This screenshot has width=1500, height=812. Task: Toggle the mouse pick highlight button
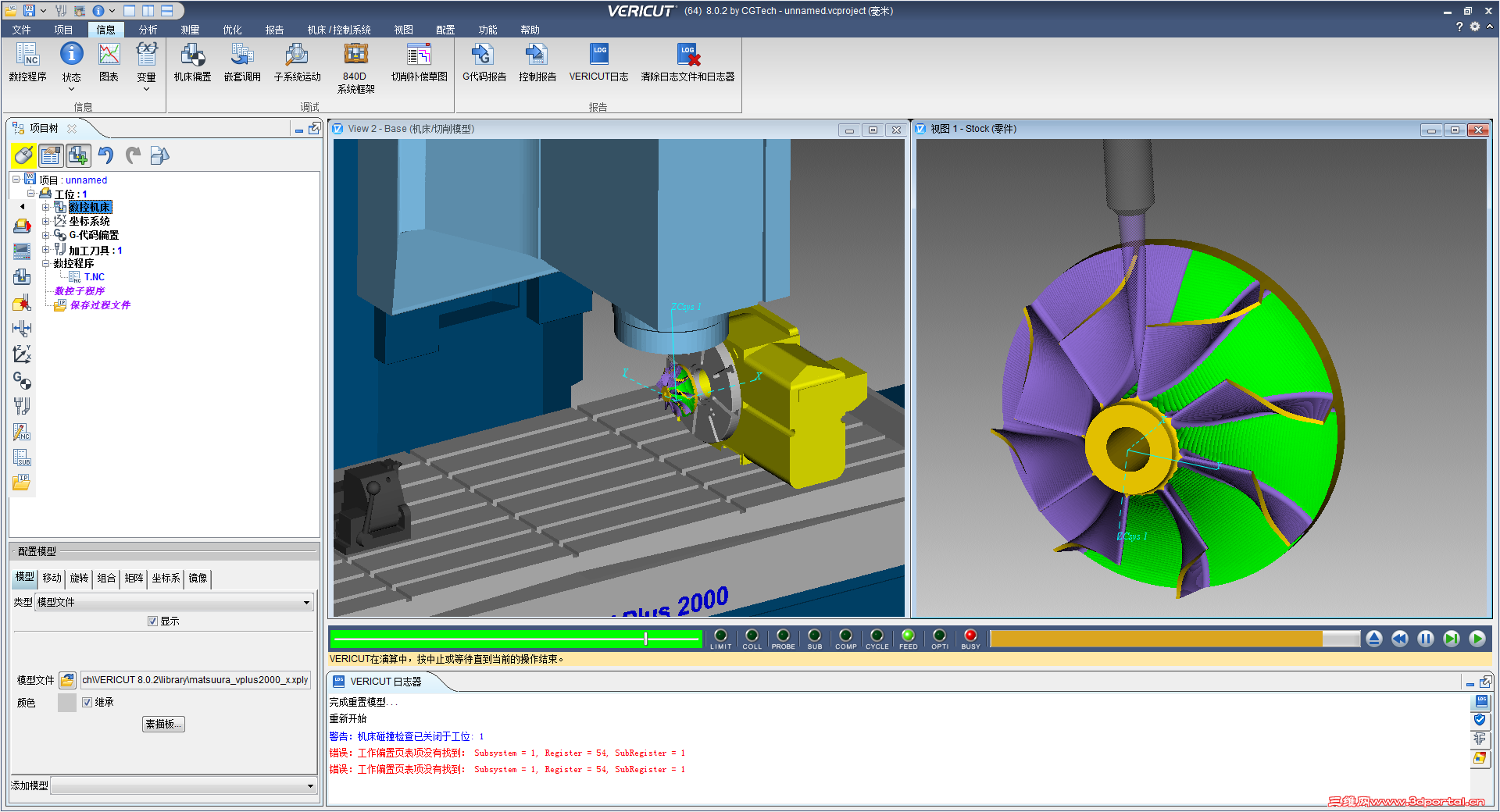click(23, 155)
